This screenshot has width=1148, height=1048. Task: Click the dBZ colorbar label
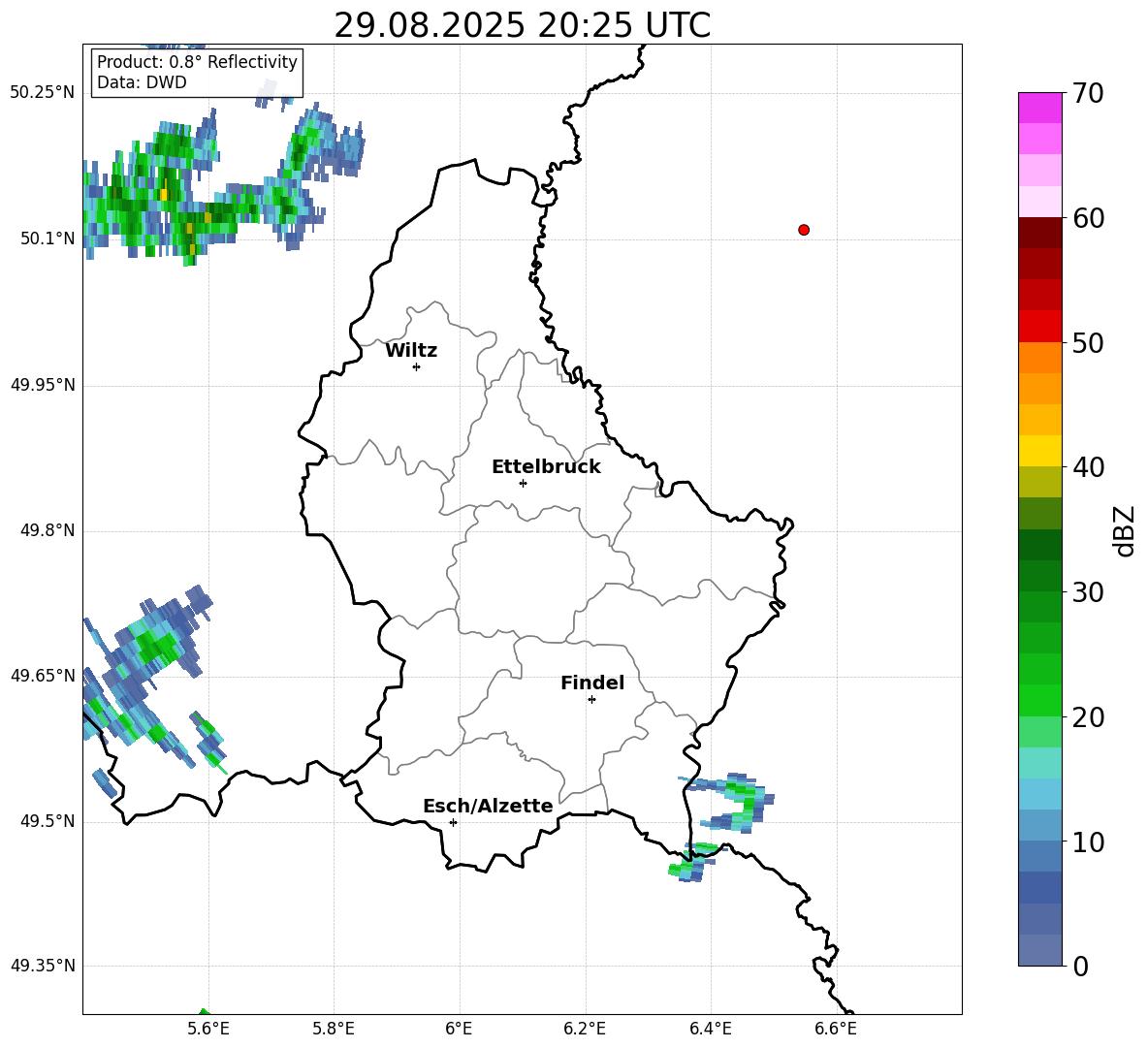1124,530
